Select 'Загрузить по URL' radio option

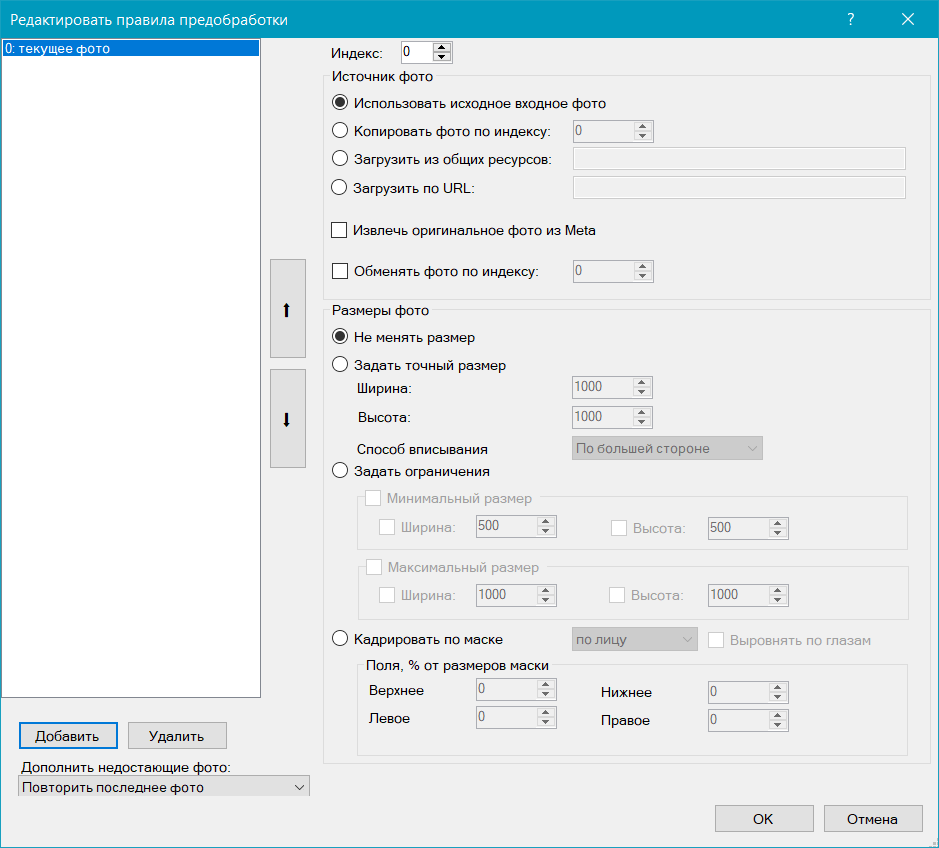click(340, 187)
